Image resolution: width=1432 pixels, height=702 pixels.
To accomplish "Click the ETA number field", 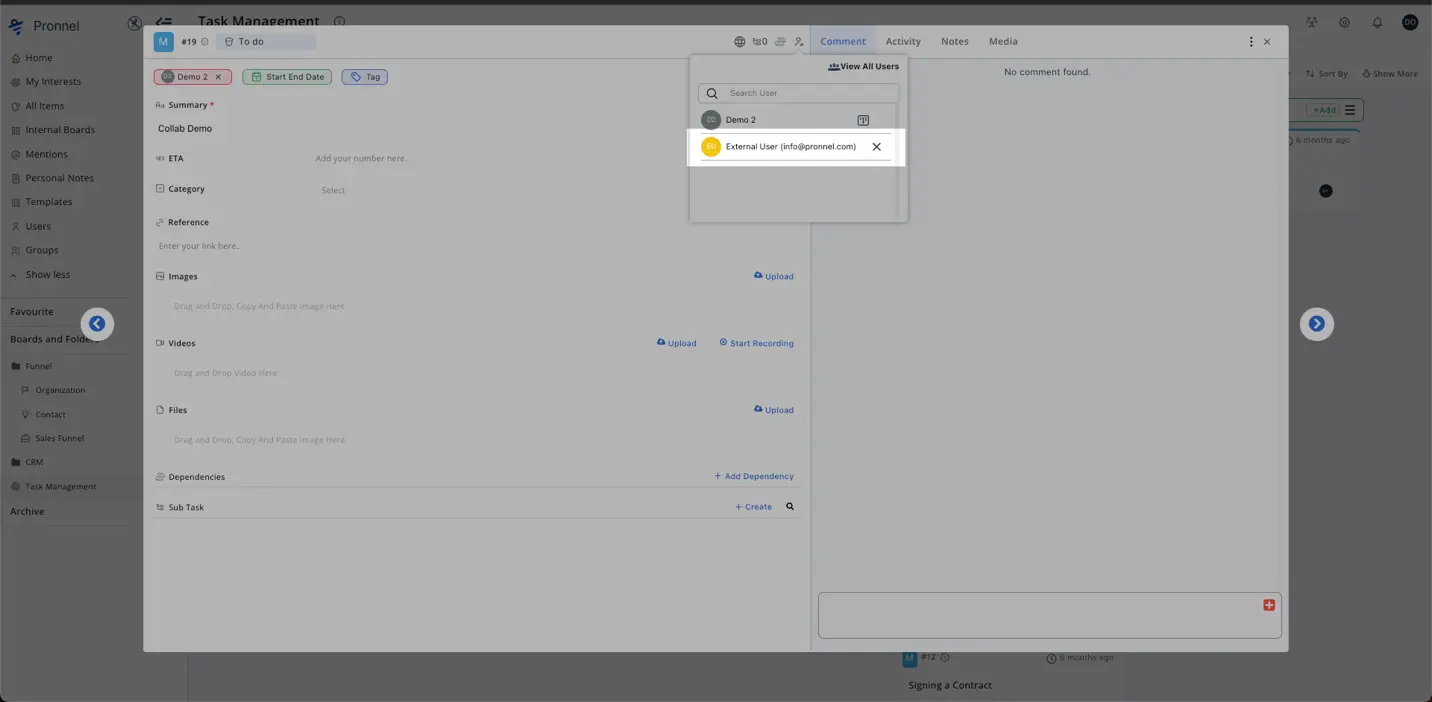I will (x=361, y=159).
